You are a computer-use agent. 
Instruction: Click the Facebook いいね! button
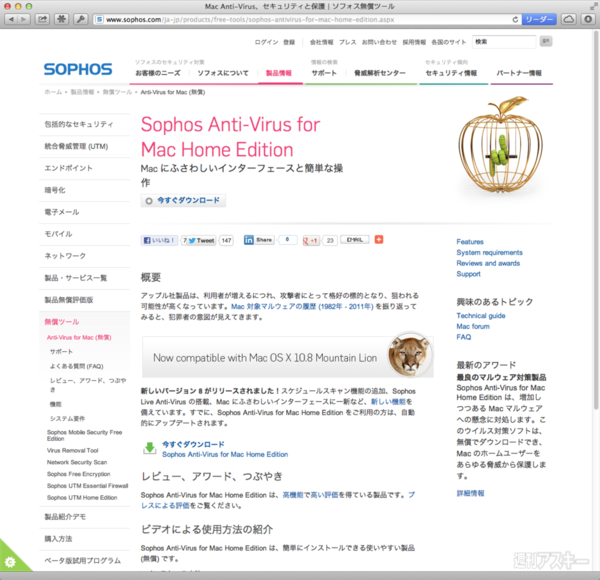pyautogui.click(x=159, y=240)
